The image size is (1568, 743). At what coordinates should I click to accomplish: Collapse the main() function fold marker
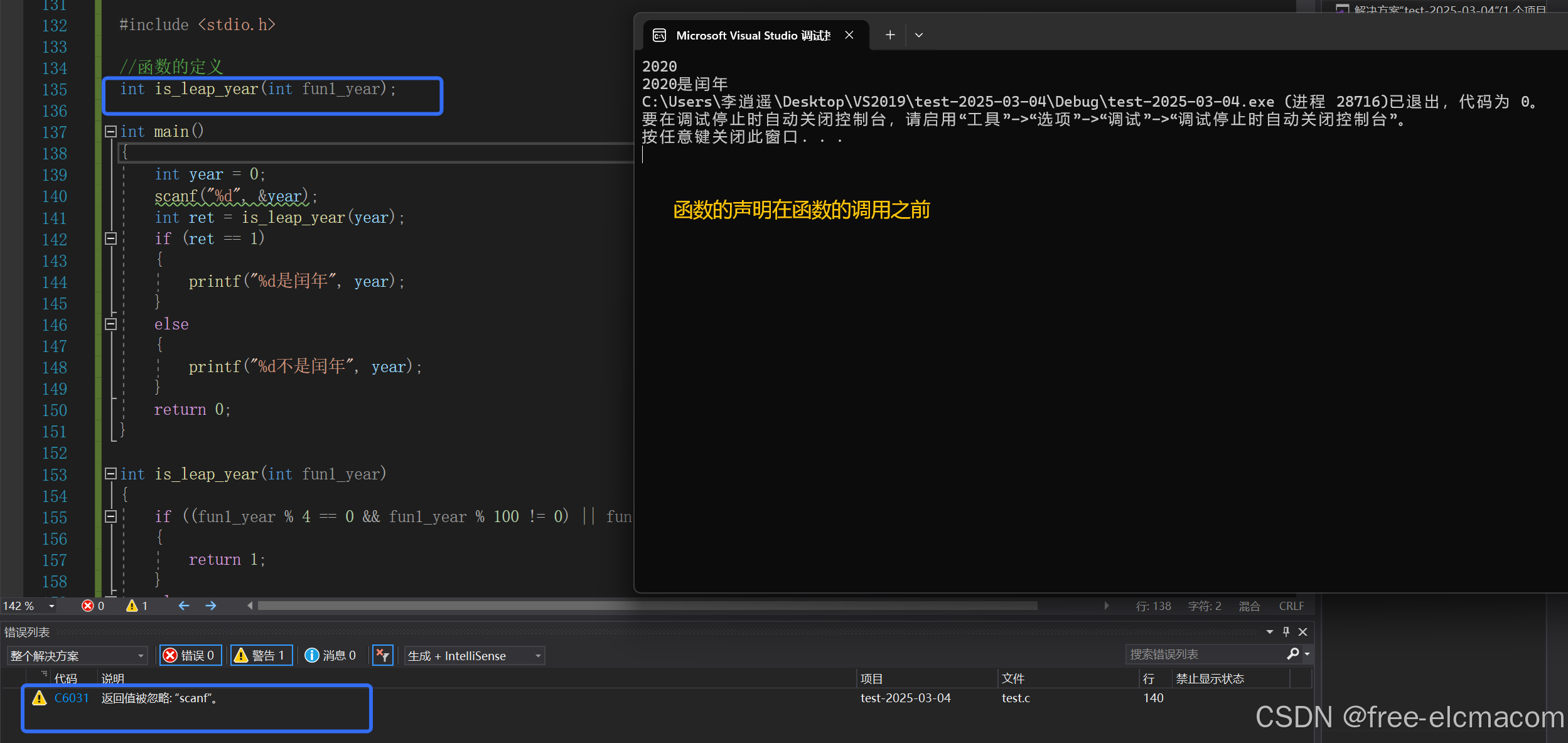click(x=110, y=131)
